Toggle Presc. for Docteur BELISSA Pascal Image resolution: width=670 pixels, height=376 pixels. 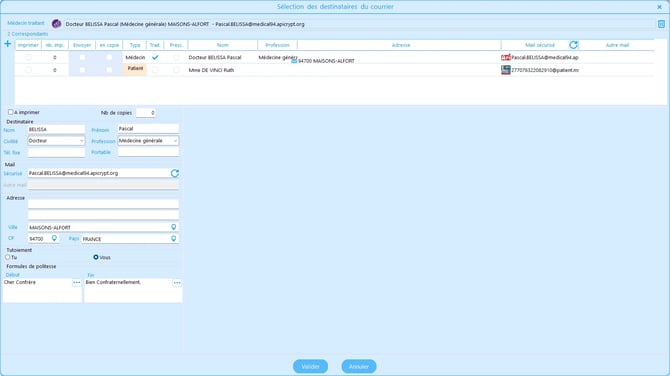176,57
